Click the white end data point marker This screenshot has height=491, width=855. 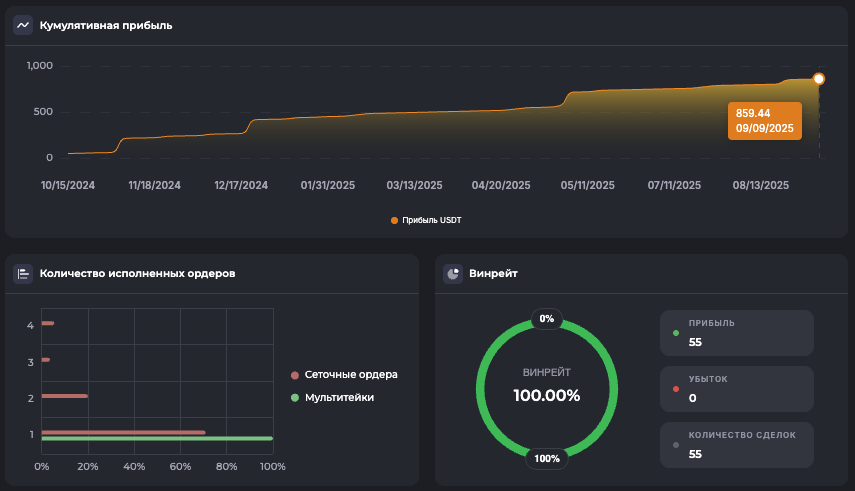(x=819, y=79)
